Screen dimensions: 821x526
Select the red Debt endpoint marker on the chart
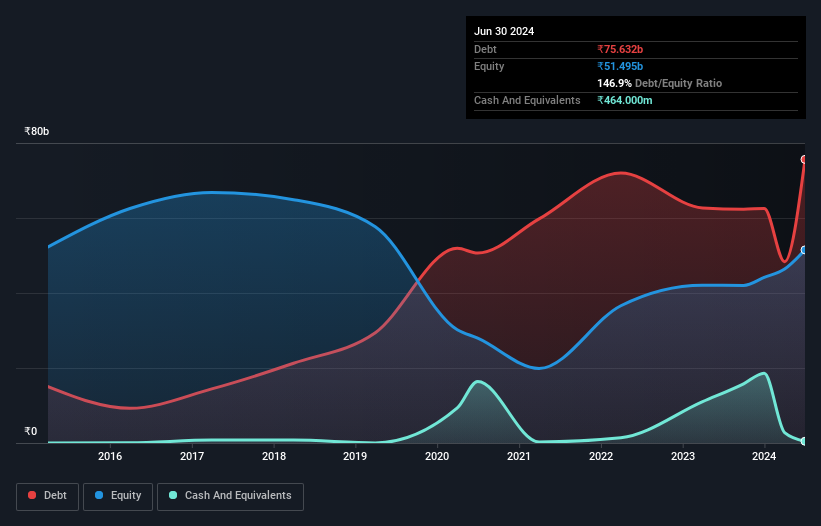804,160
